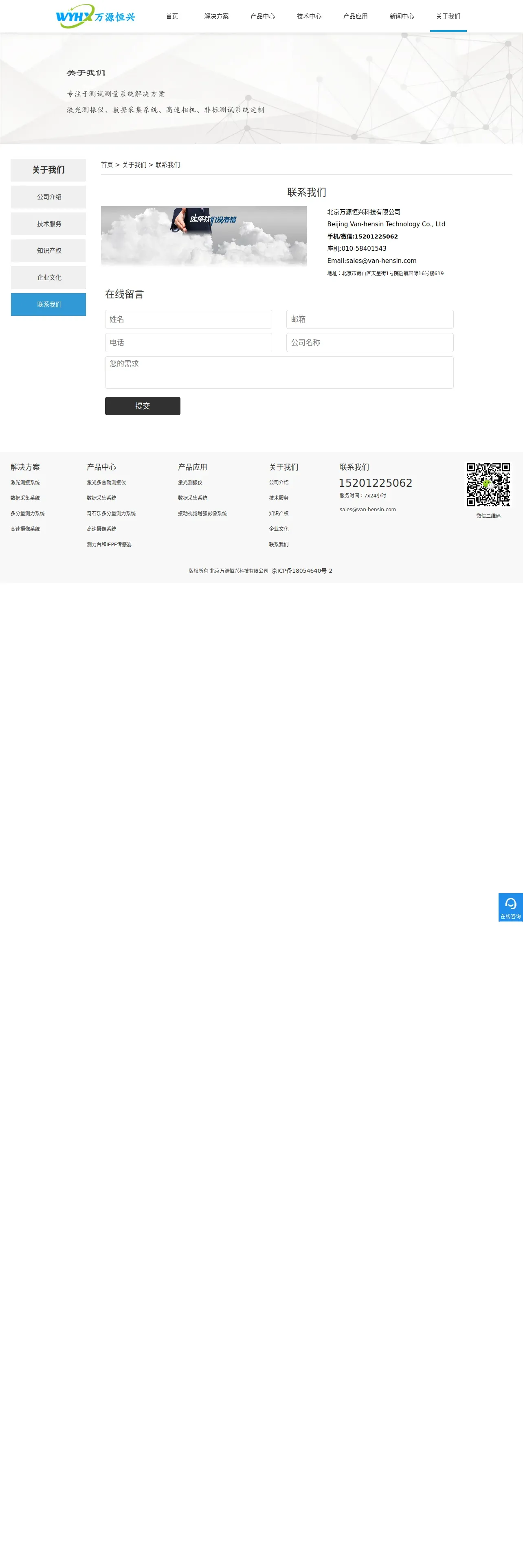Open 企业文化 in the left sidebar
Image resolution: width=523 pixels, height=1568 pixels.
point(49,278)
